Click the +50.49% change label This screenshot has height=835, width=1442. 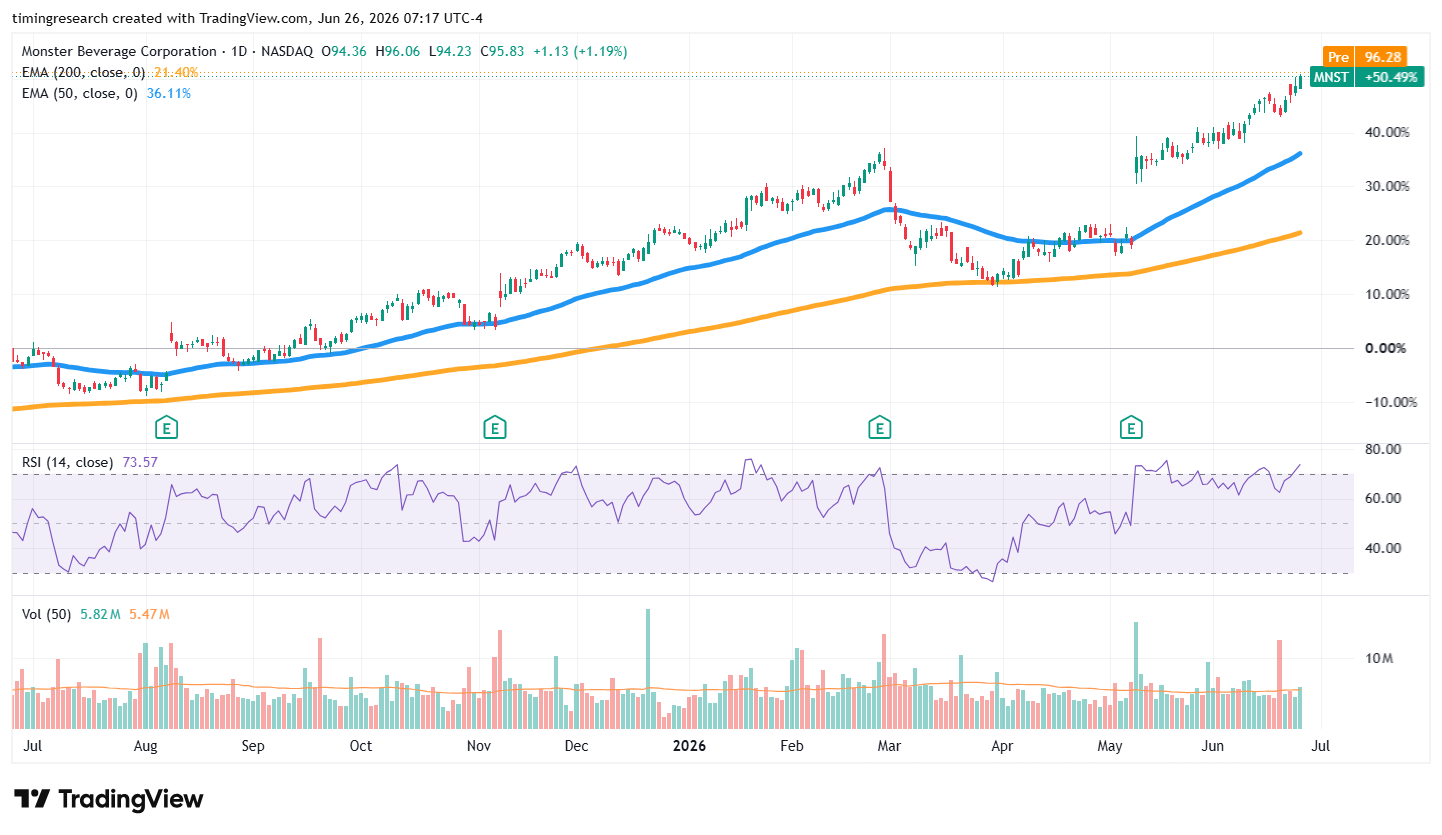click(x=1390, y=77)
